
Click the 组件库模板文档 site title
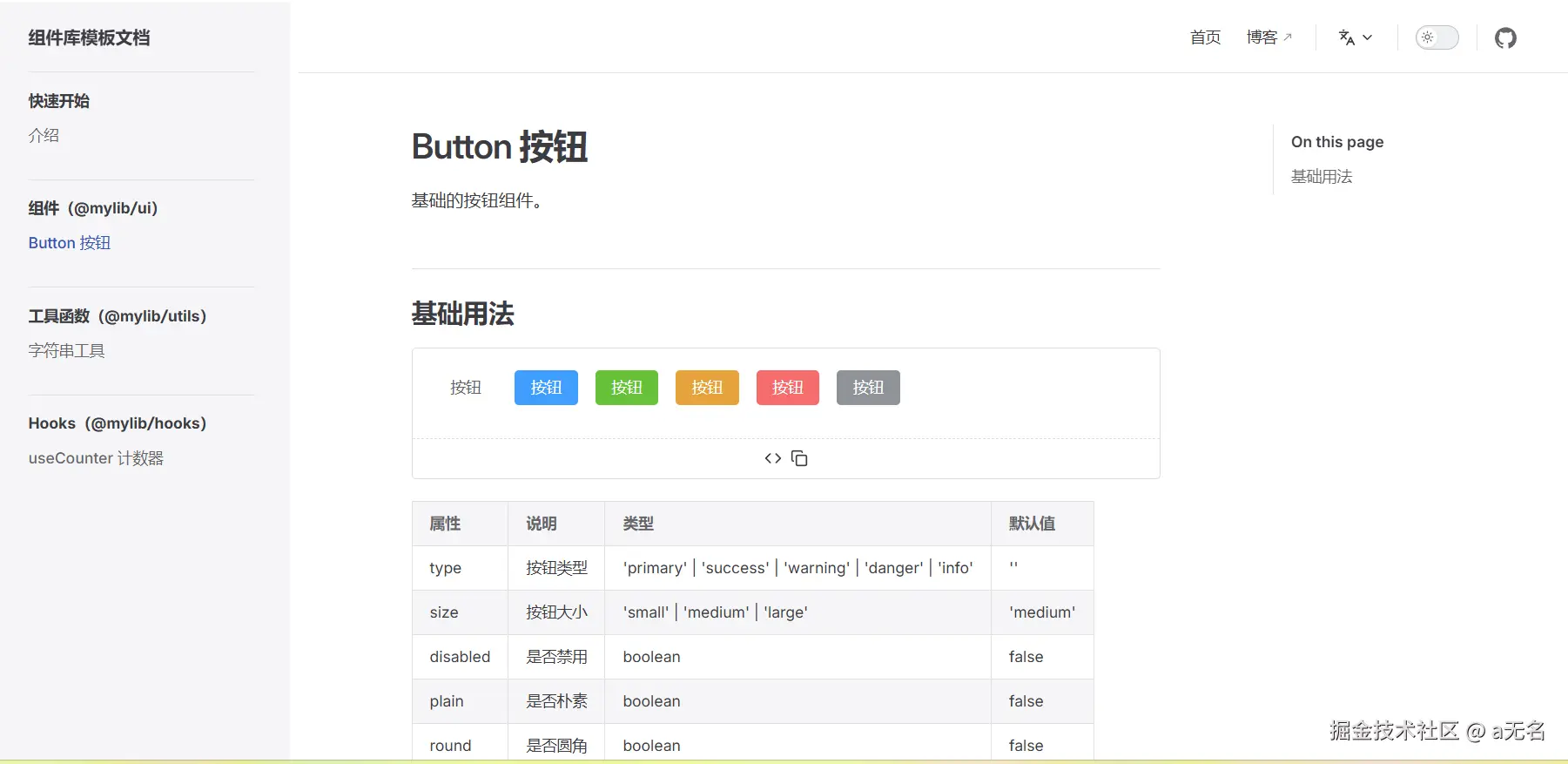click(x=89, y=37)
